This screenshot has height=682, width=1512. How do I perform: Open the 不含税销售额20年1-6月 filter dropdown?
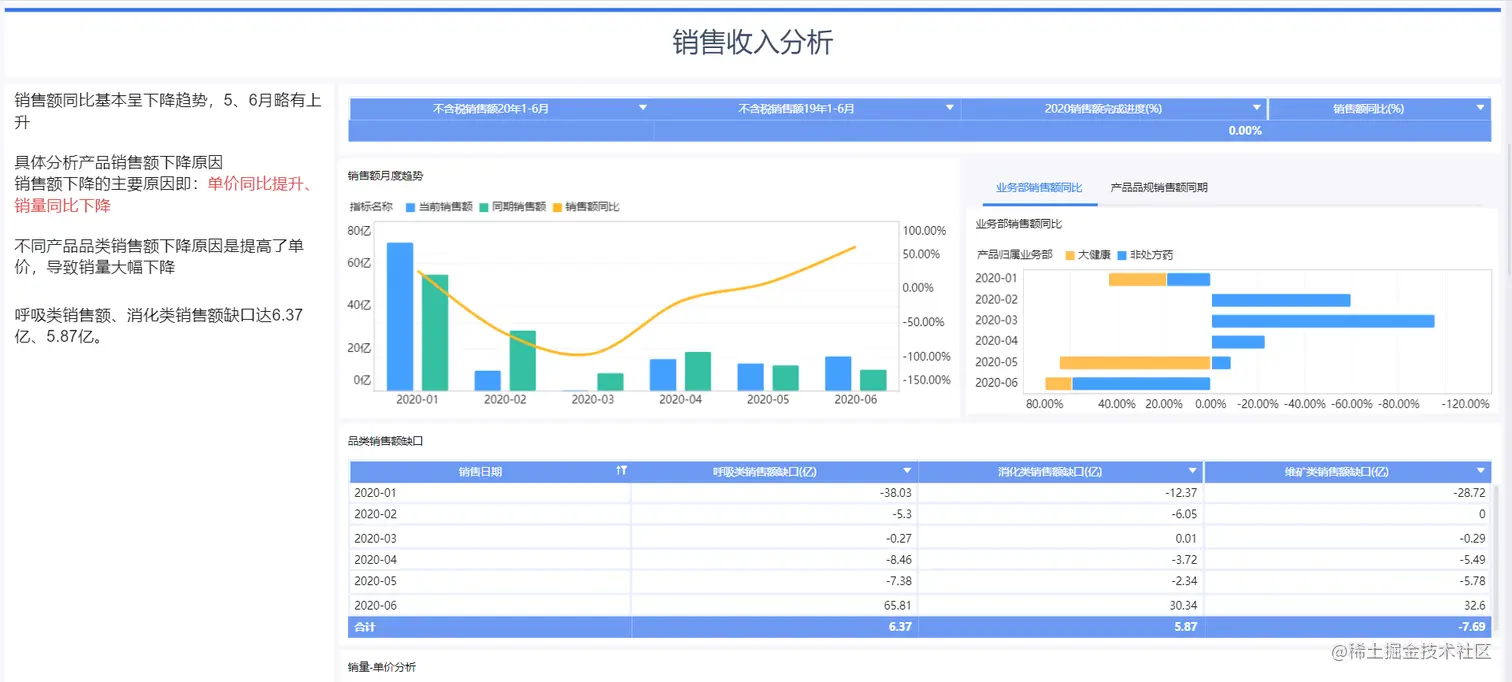[x=643, y=107]
